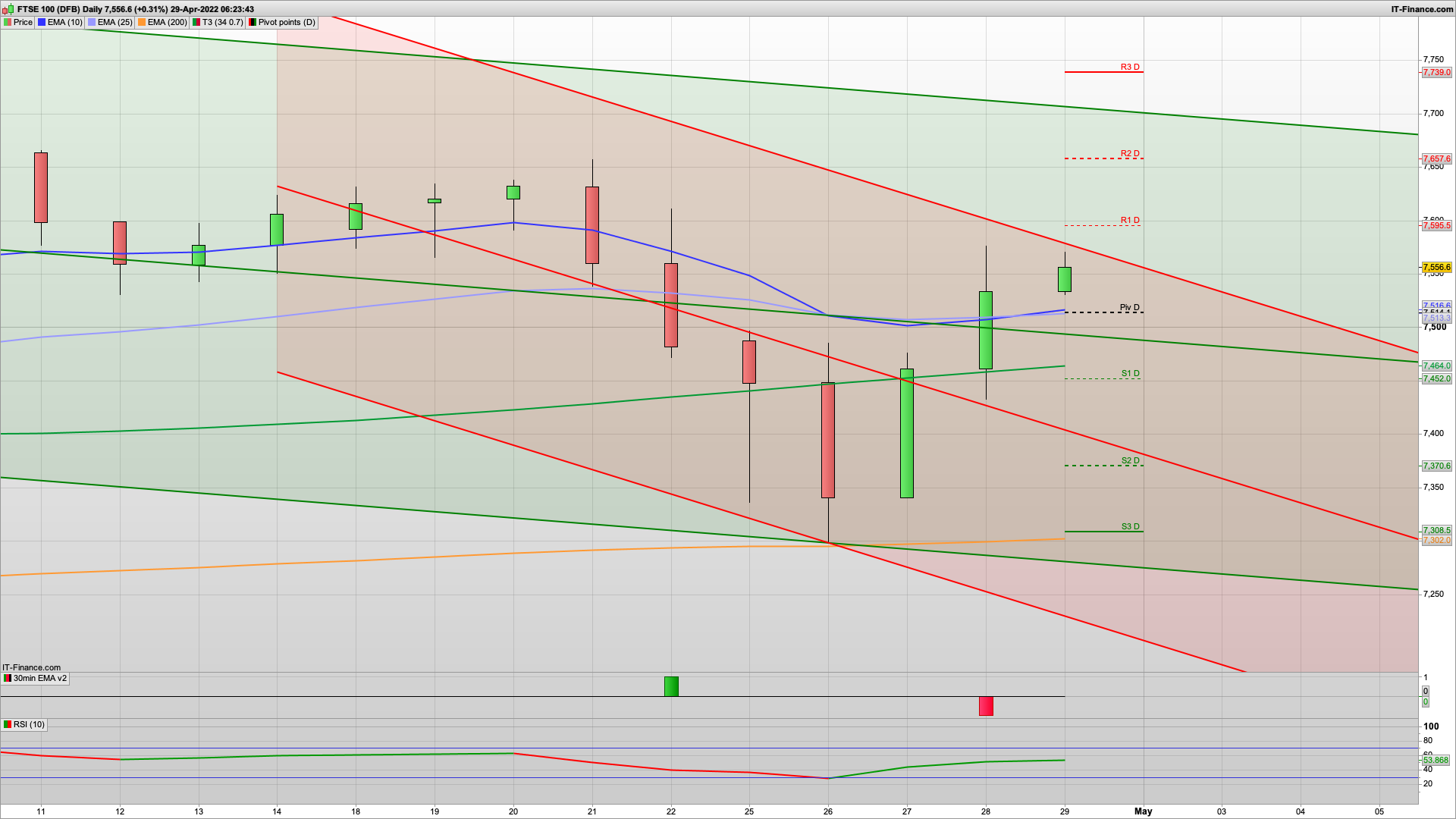Click the green 30min EMA signal bar
The width and height of the screenshot is (1456, 819).
(x=671, y=686)
